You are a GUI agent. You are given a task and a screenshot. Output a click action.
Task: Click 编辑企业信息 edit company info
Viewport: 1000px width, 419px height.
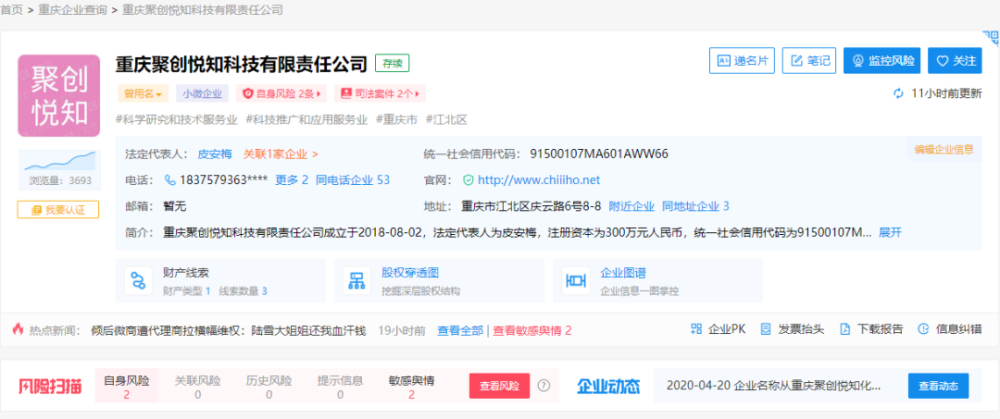944,150
